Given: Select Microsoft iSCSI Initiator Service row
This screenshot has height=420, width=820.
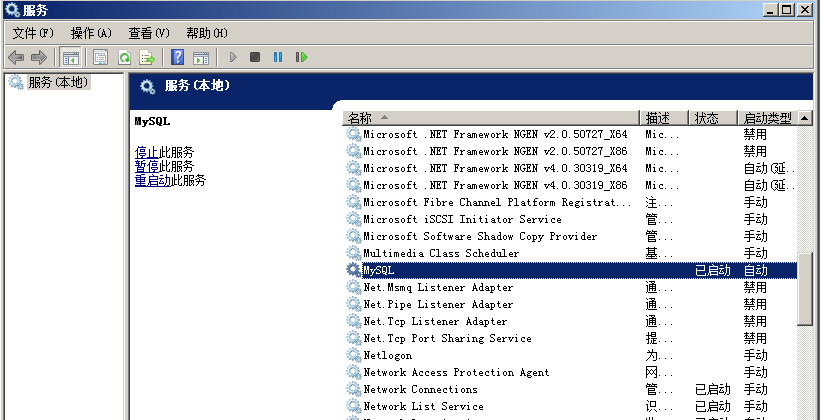Looking at the screenshot, I should (571, 219).
